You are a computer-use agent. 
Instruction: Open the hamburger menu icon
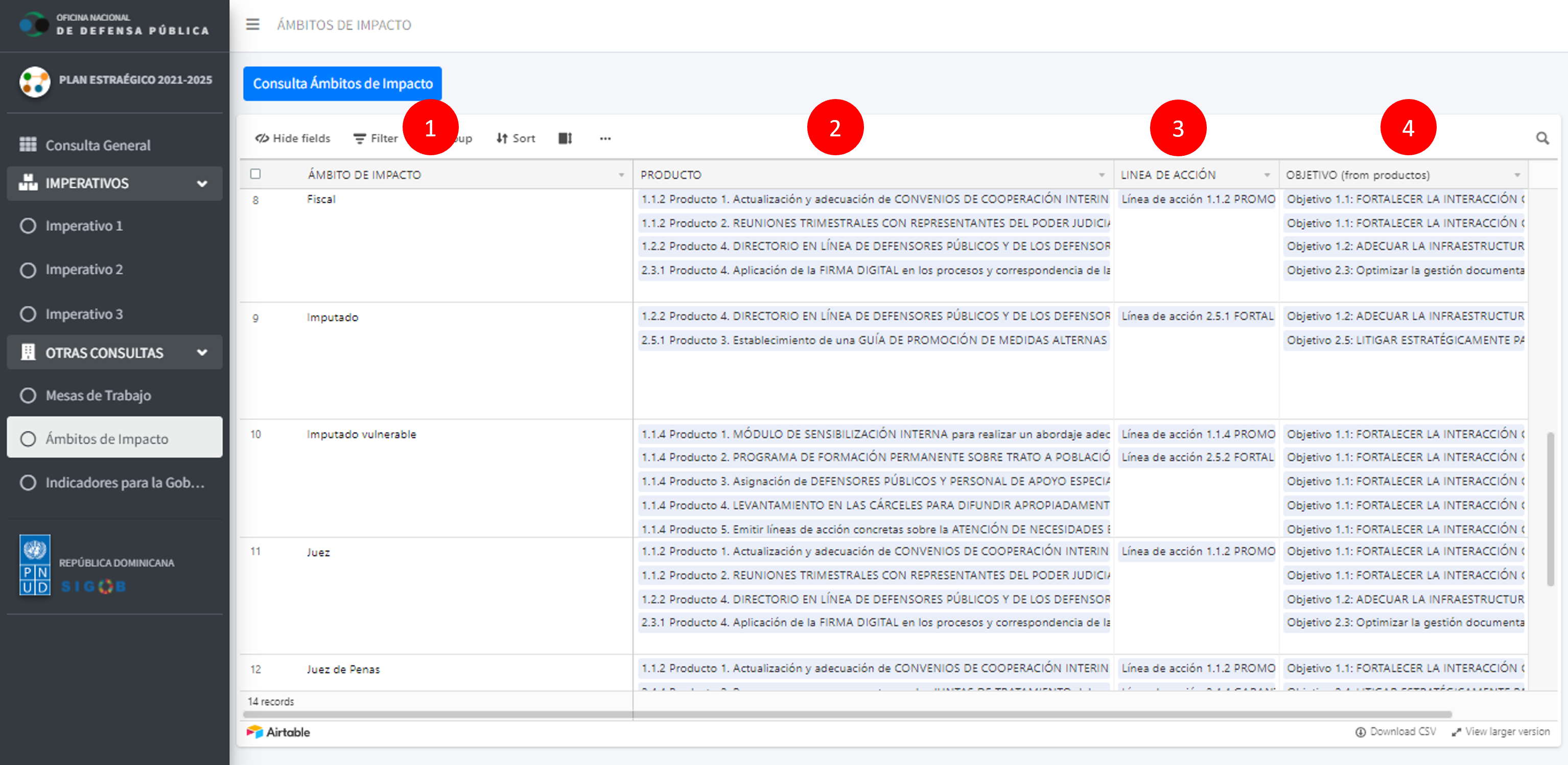[252, 25]
